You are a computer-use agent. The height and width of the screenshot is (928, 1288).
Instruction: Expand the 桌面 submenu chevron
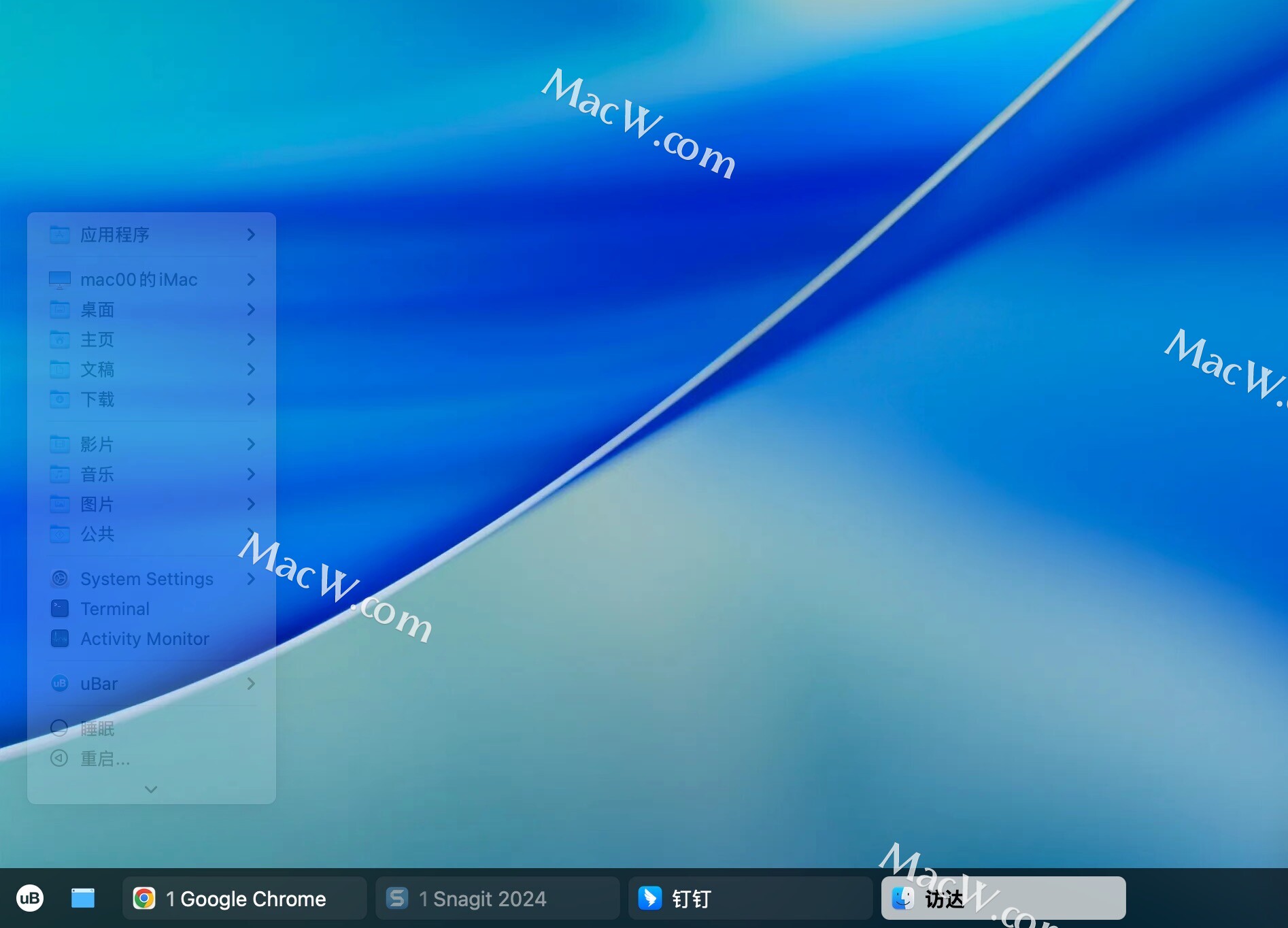251,310
